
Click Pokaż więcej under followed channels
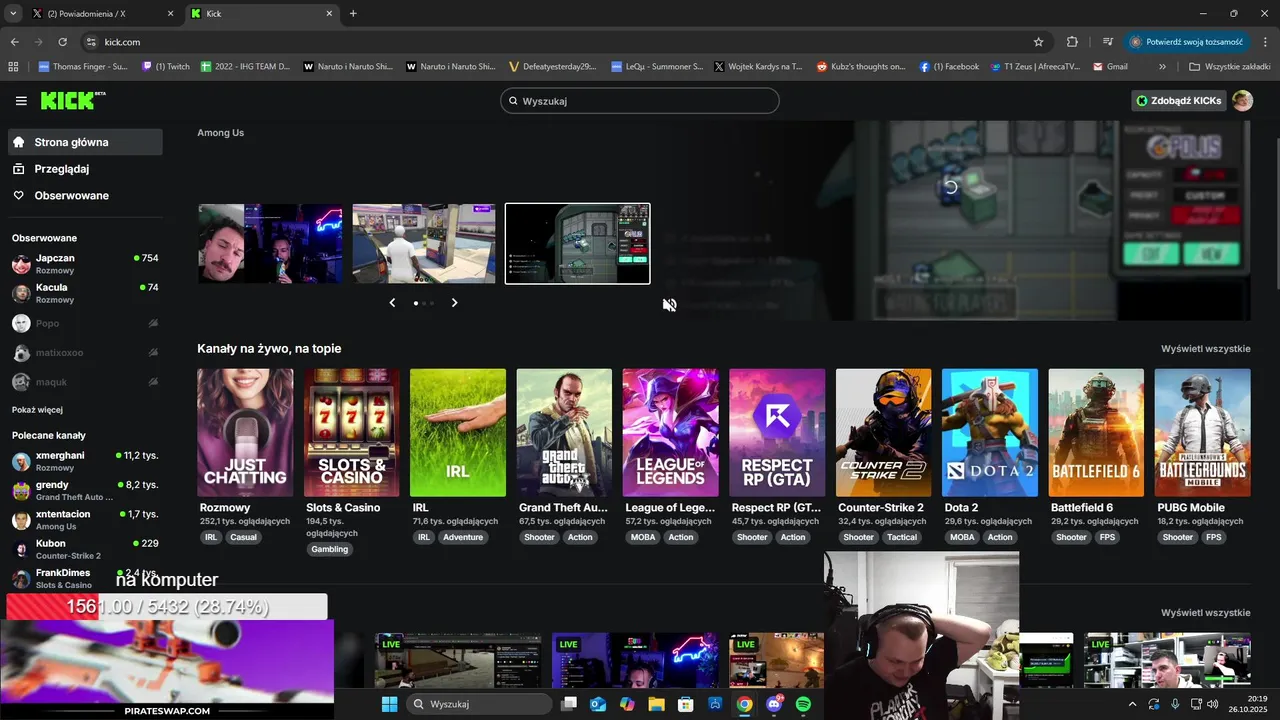[37, 410]
